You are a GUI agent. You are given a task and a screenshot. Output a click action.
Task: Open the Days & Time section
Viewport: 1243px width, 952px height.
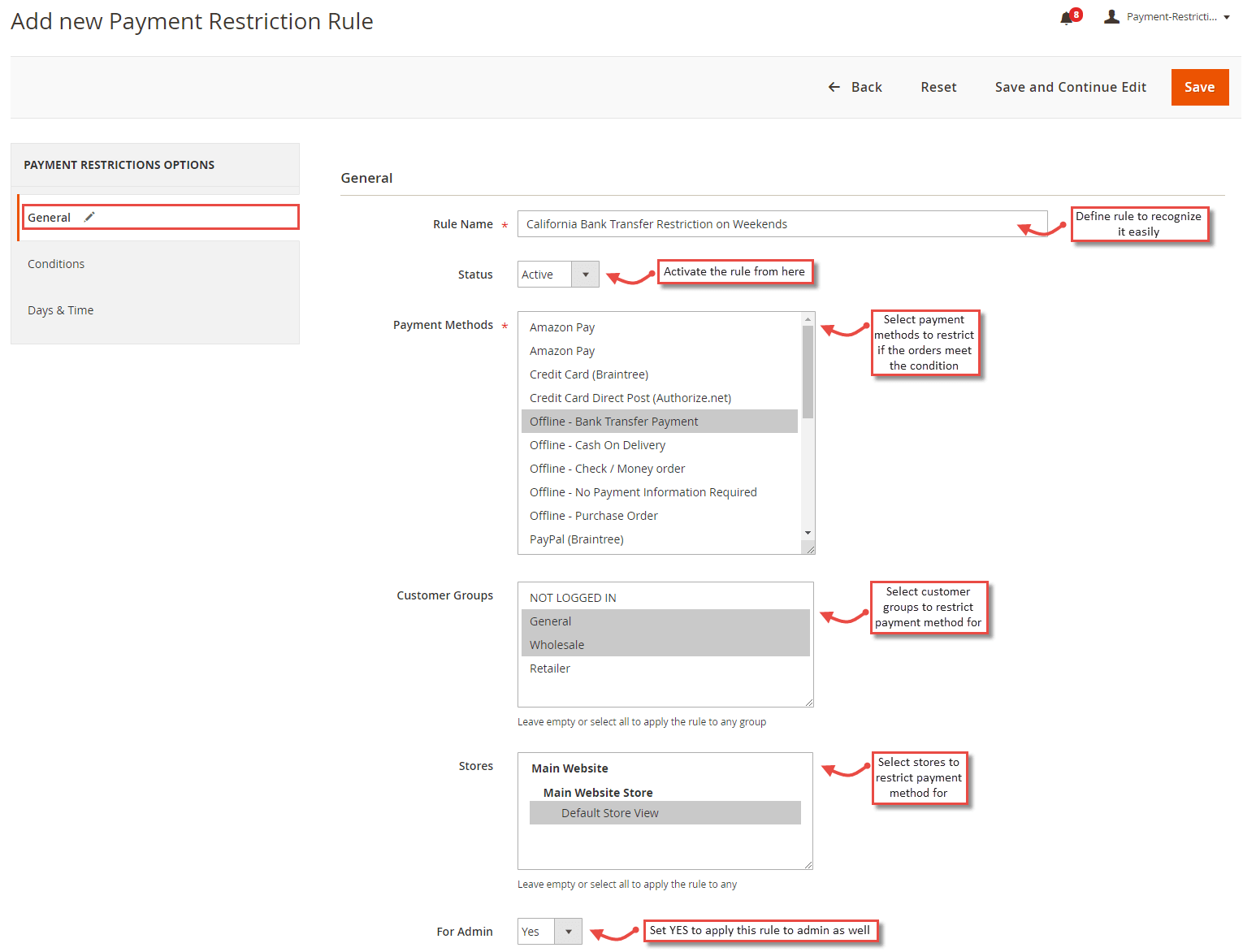click(x=60, y=309)
